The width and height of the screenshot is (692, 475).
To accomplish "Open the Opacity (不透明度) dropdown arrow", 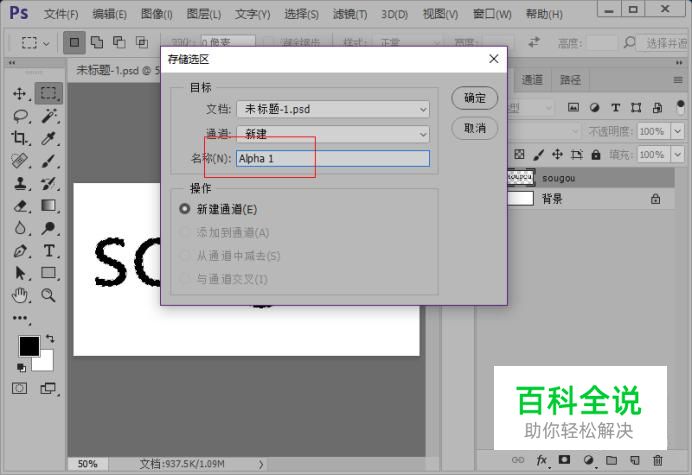I will tap(677, 131).
